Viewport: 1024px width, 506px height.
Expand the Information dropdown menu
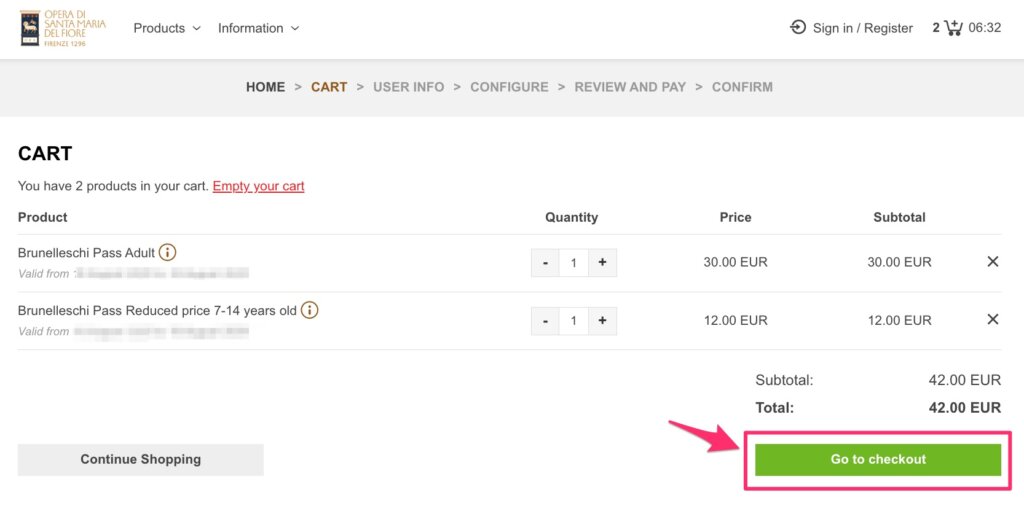point(258,28)
